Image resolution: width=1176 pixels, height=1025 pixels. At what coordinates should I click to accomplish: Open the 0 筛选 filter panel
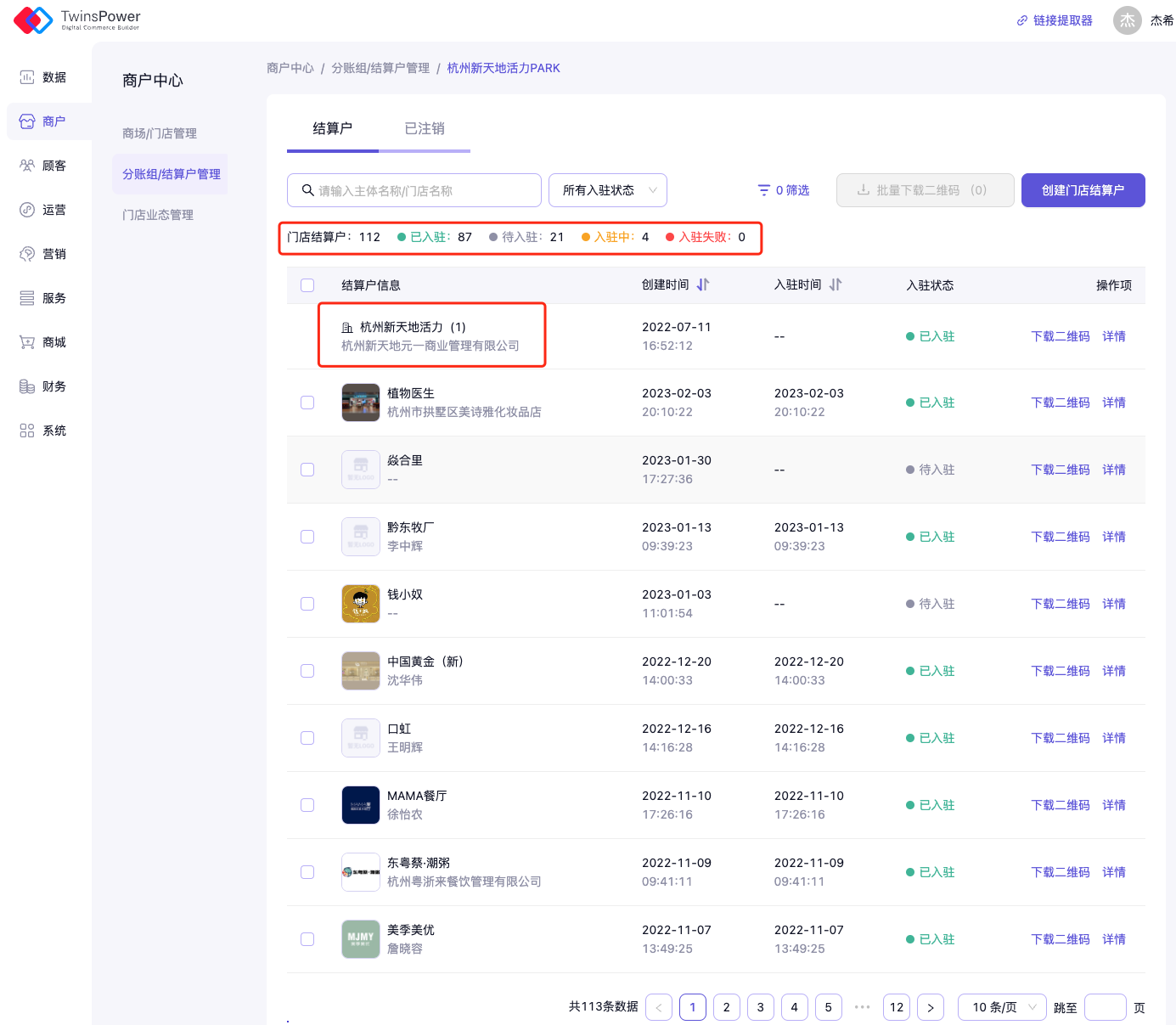784,190
